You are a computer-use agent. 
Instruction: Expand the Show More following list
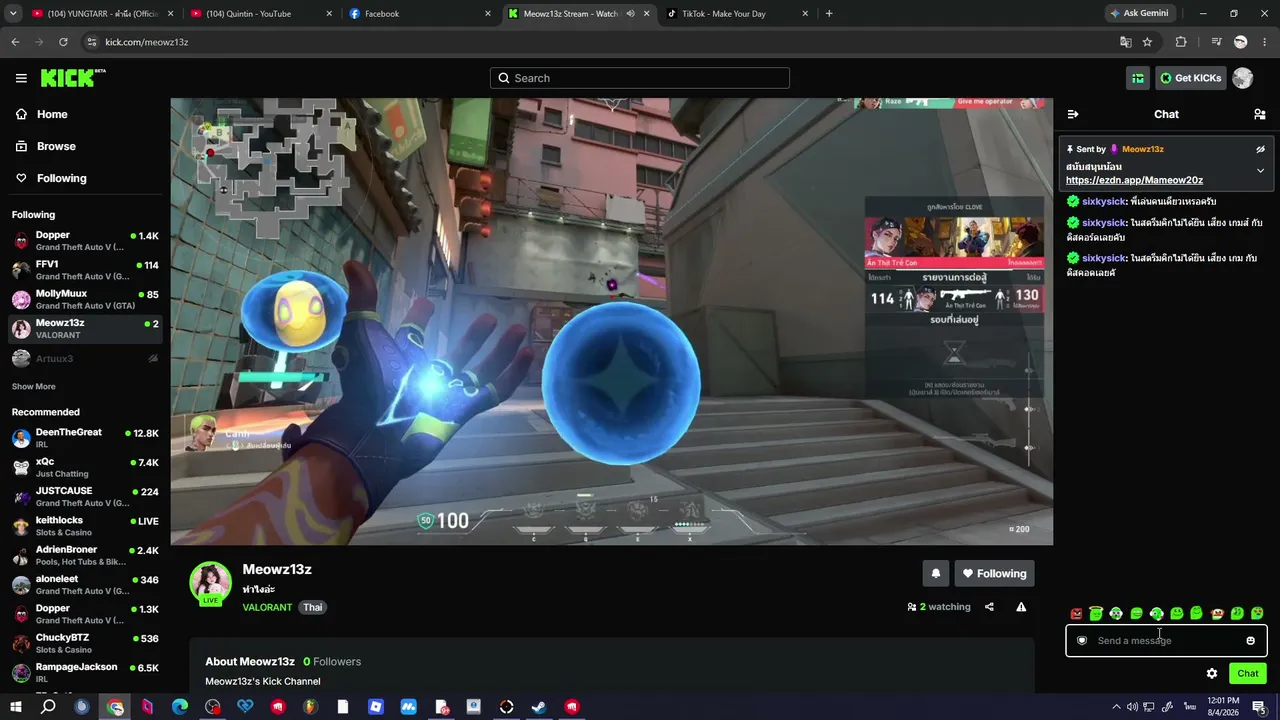coord(34,386)
